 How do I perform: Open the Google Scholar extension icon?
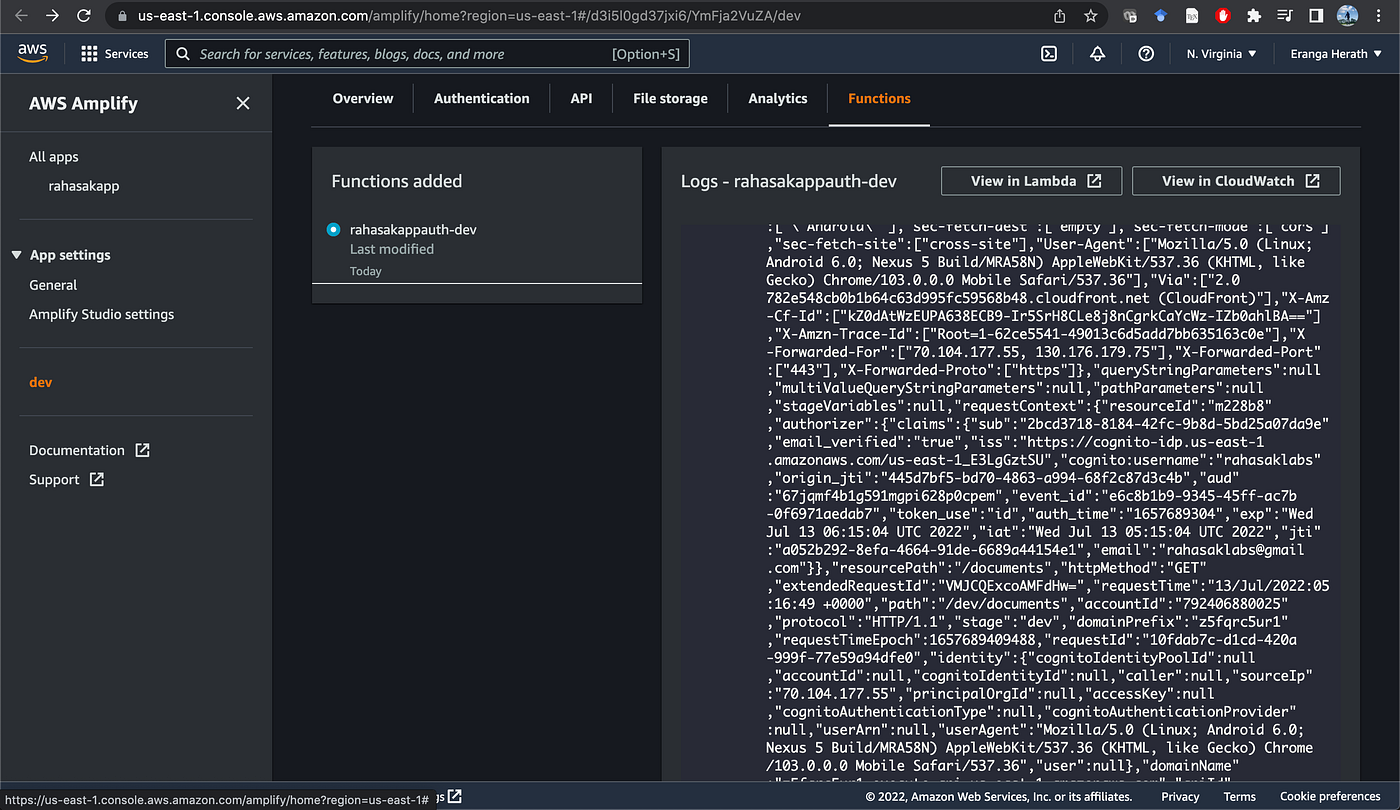[x=1161, y=16]
